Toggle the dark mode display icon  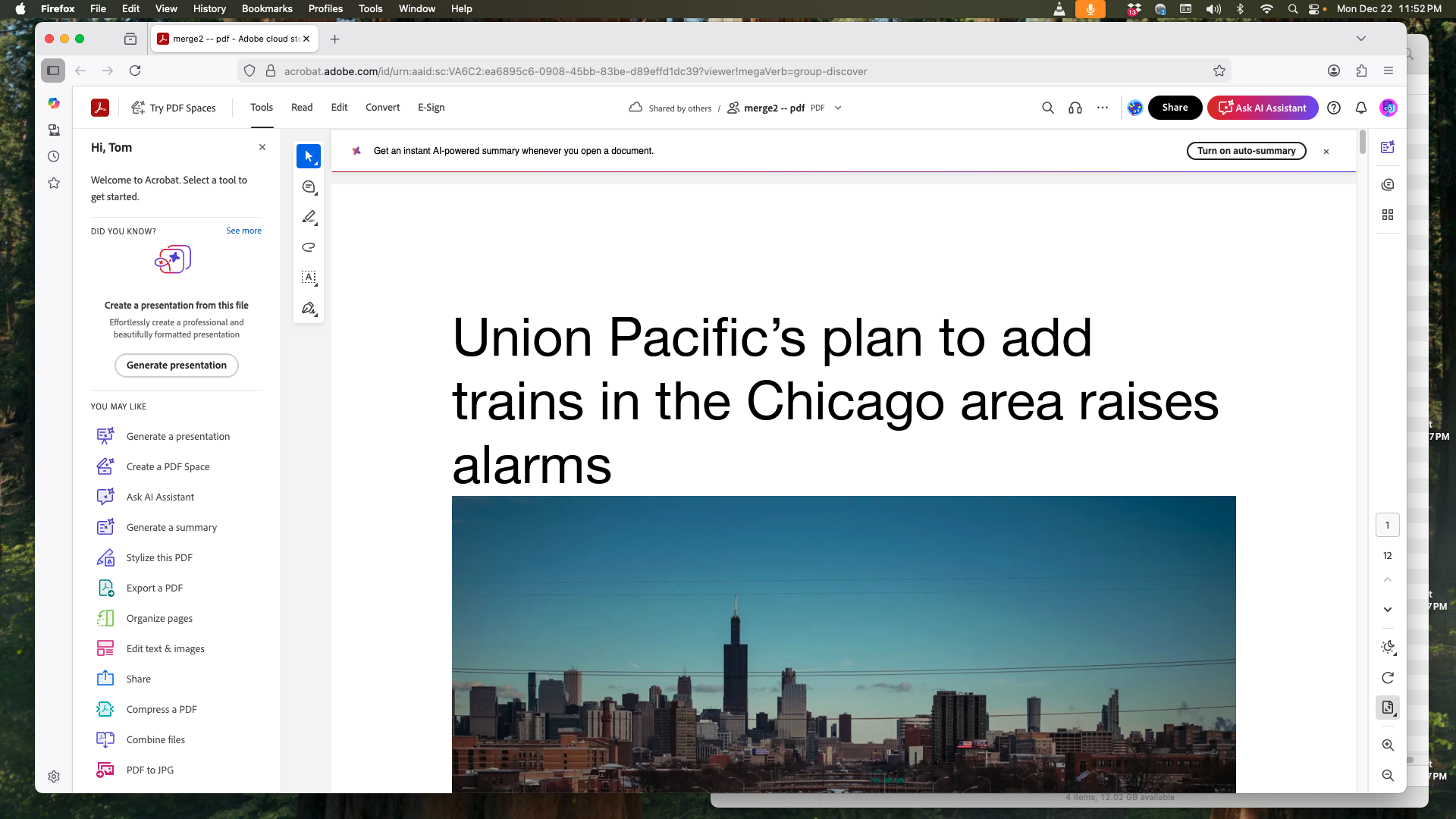[x=1388, y=647]
